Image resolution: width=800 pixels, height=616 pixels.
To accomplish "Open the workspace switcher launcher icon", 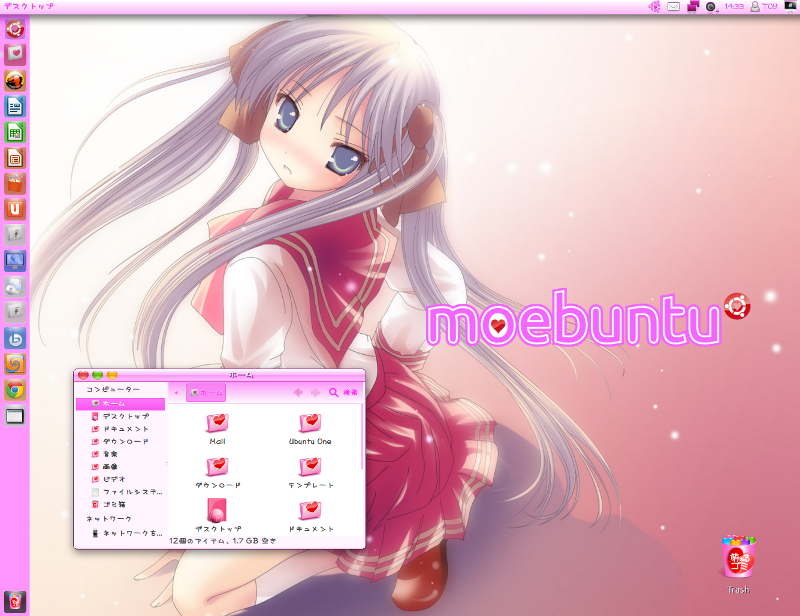I will [15, 416].
